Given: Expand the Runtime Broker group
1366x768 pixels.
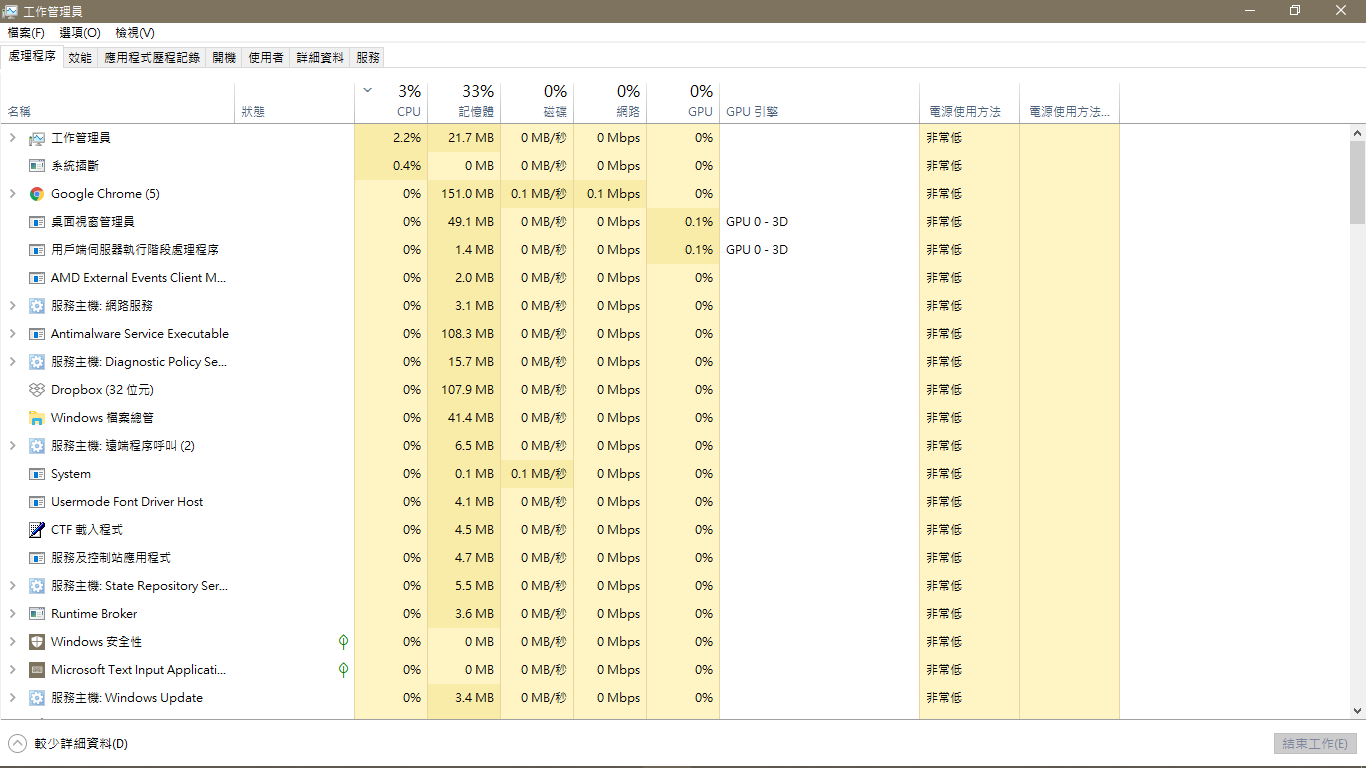Looking at the screenshot, I should tap(12, 614).
